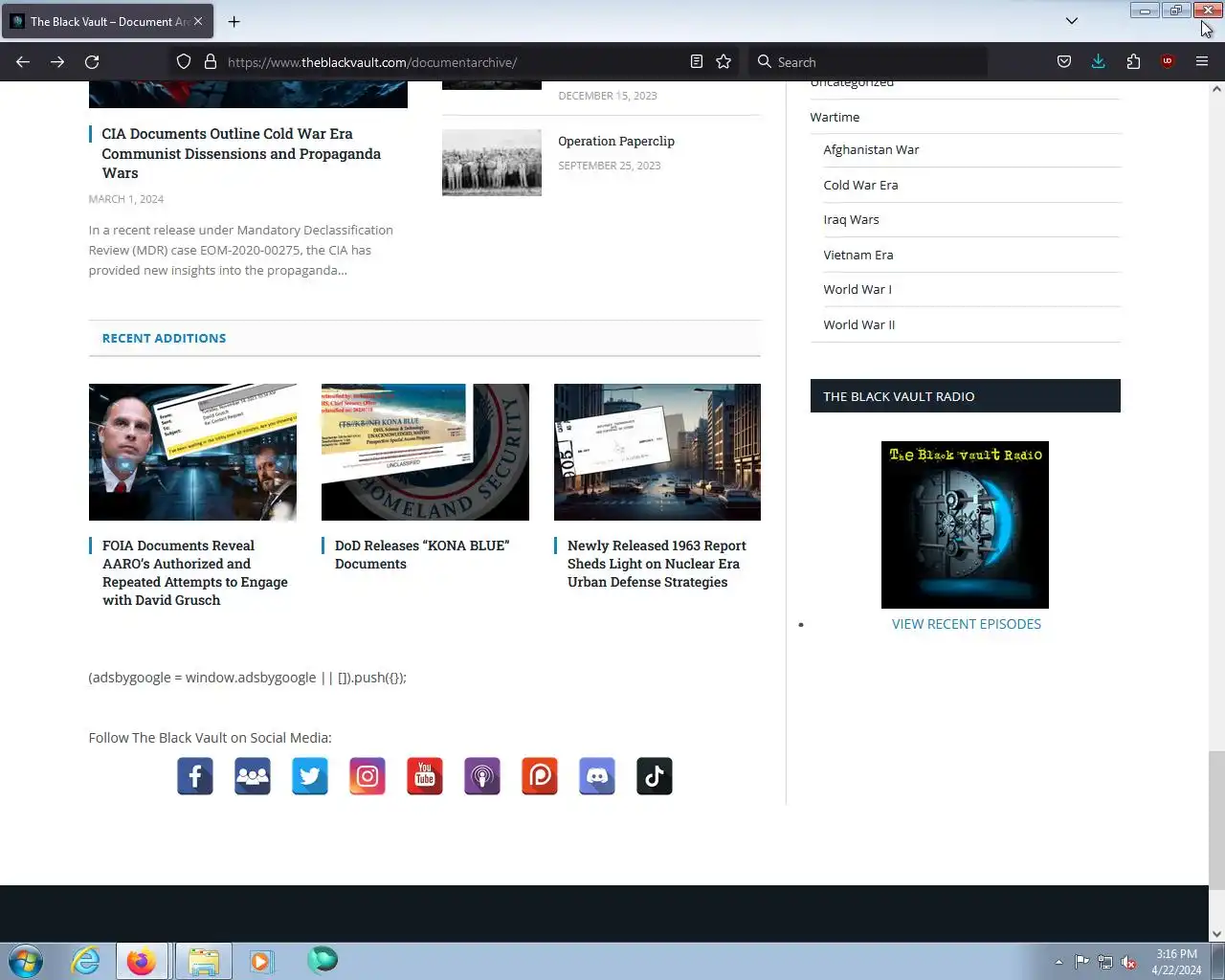
Task: Expand the list all tabs chevron
Action: [x=1072, y=21]
